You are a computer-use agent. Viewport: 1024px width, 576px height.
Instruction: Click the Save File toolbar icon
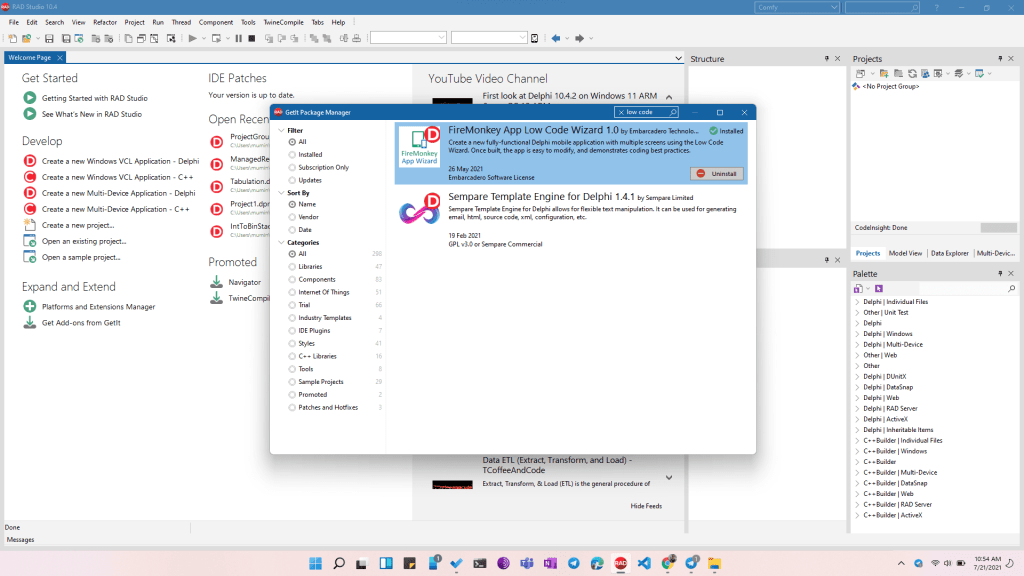pos(49,38)
